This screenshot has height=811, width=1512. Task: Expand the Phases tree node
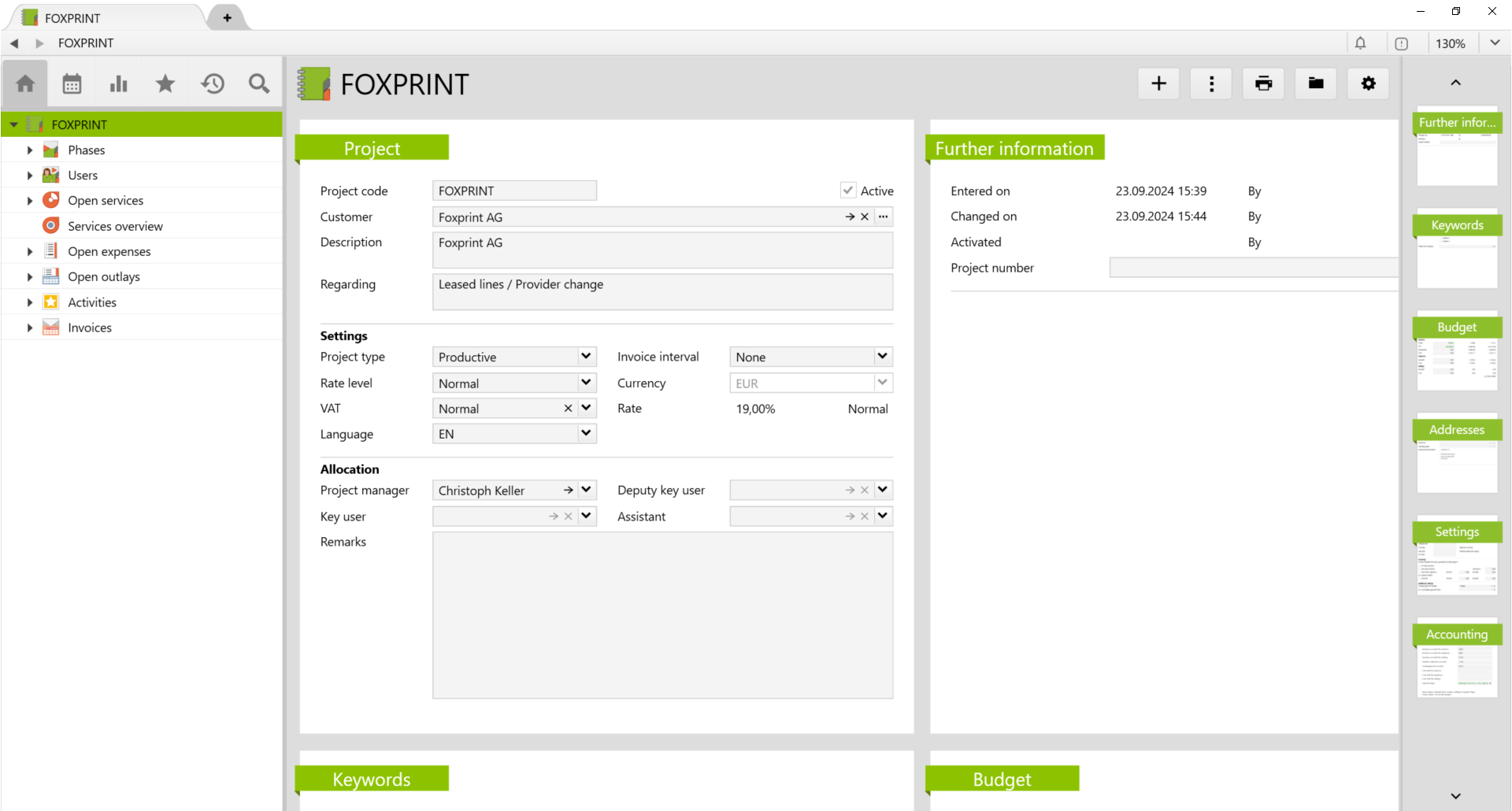(x=30, y=150)
